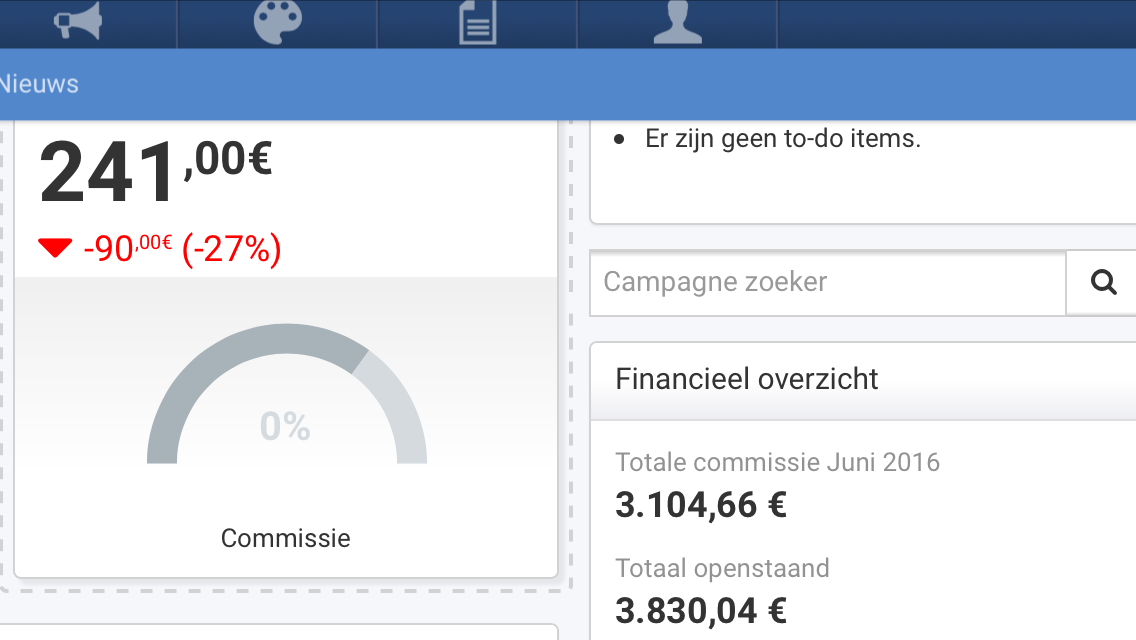Select the Nieuws menu item
This screenshot has width=1136, height=640.
point(38,84)
